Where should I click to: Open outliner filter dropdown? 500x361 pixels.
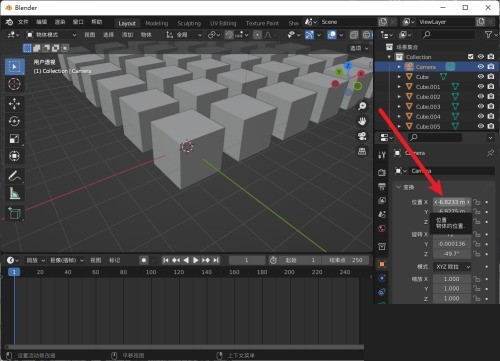490,35
